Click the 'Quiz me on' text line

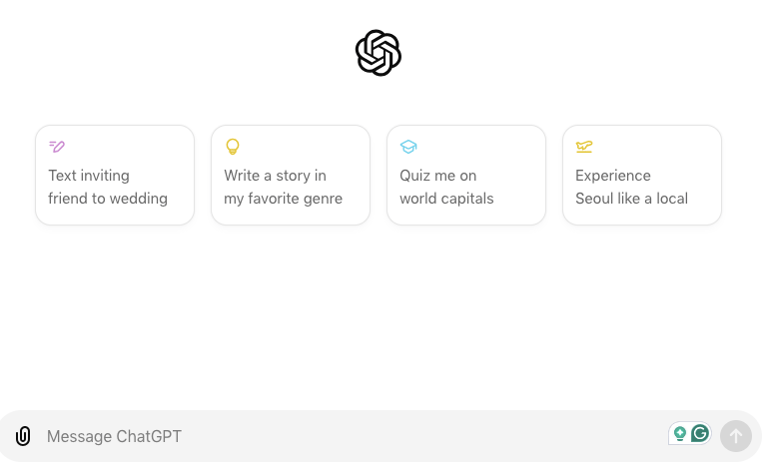438,175
